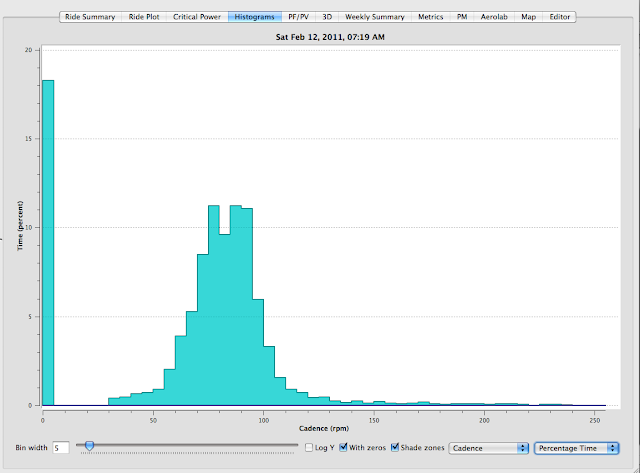Viewport: 640px width, 473px height.
Task: Toggle the With zeros checkbox
Action: 343,447
